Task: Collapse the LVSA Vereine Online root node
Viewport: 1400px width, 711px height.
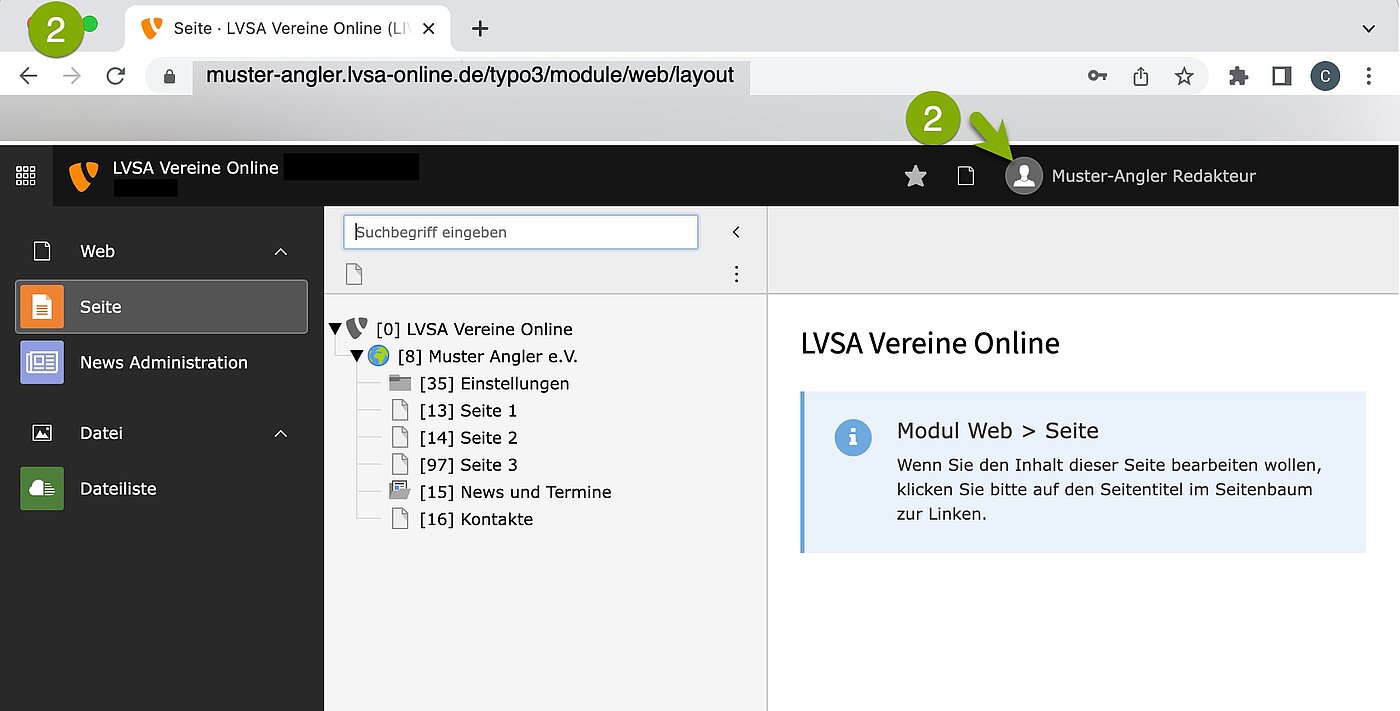Action: [x=336, y=329]
